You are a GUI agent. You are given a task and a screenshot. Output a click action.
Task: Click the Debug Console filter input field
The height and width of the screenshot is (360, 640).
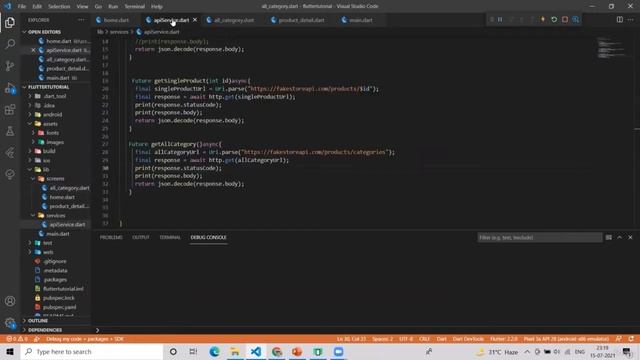[540, 238]
